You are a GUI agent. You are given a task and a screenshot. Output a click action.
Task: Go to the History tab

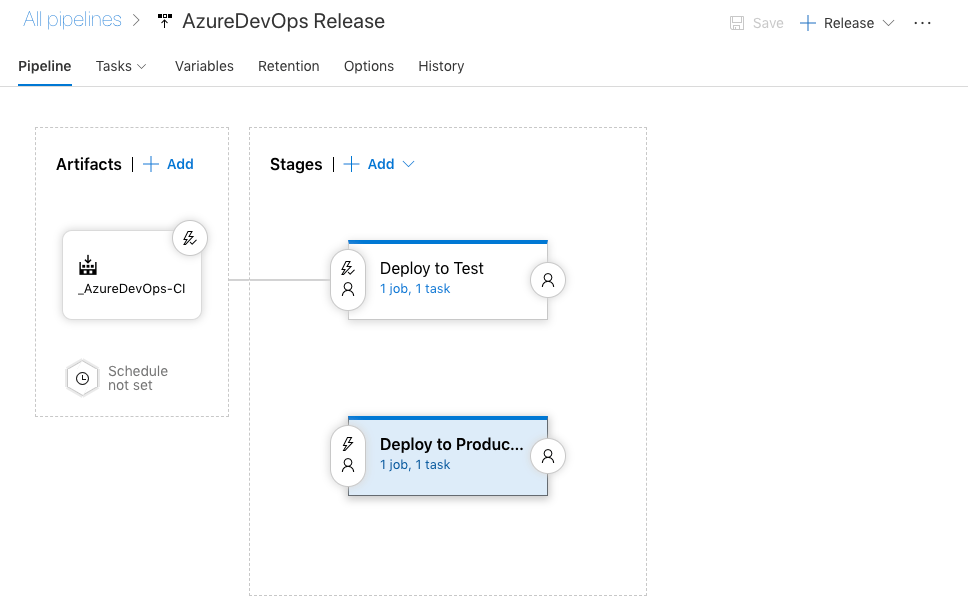point(441,66)
